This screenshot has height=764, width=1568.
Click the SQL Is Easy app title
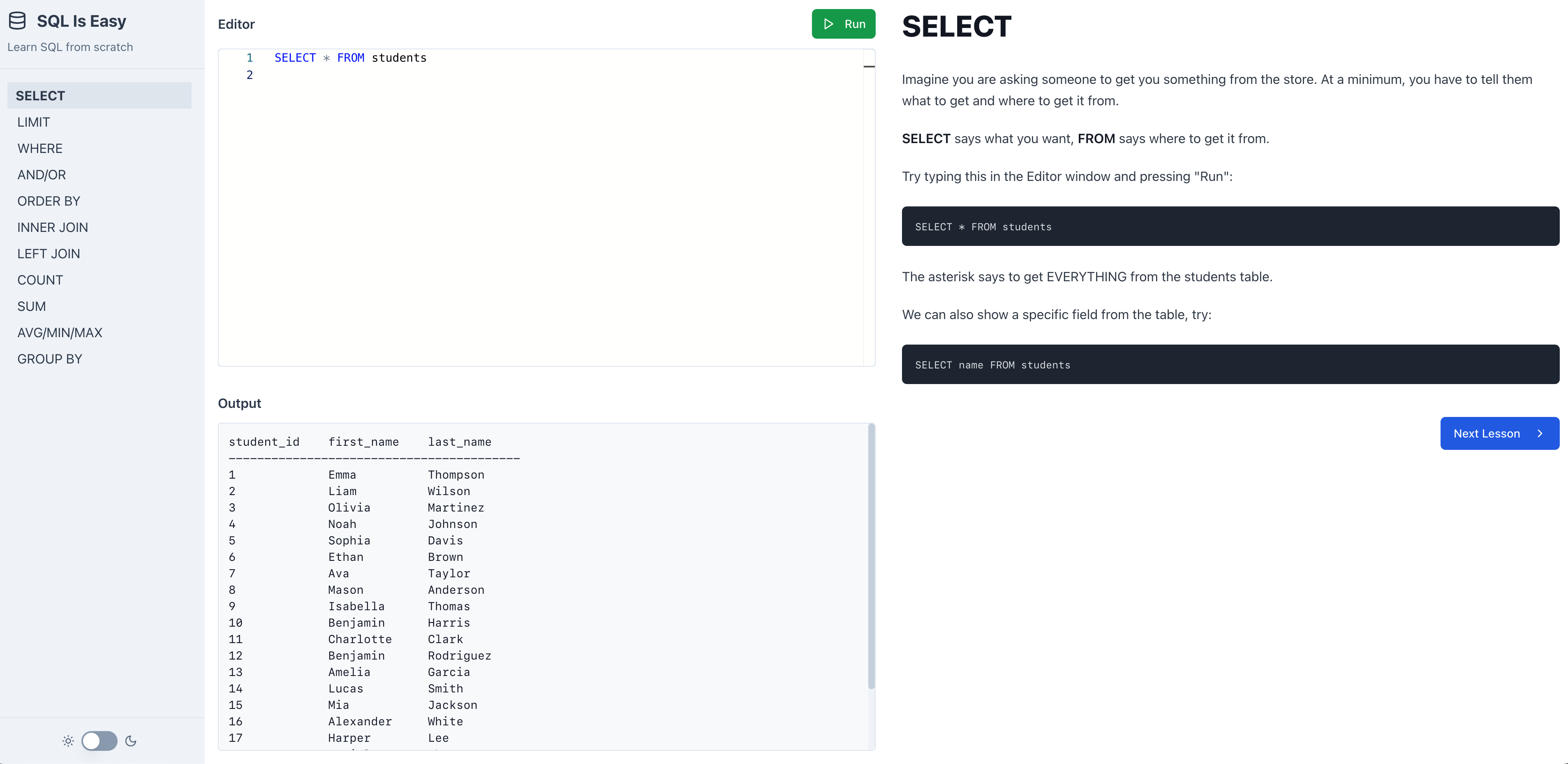coord(81,20)
